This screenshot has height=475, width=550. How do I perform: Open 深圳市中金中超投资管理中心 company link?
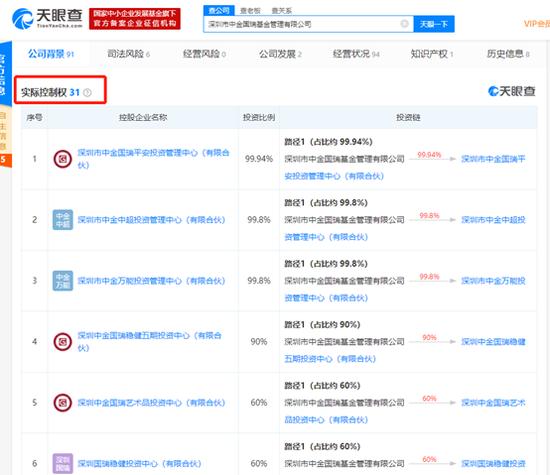click(x=151, y=220)
